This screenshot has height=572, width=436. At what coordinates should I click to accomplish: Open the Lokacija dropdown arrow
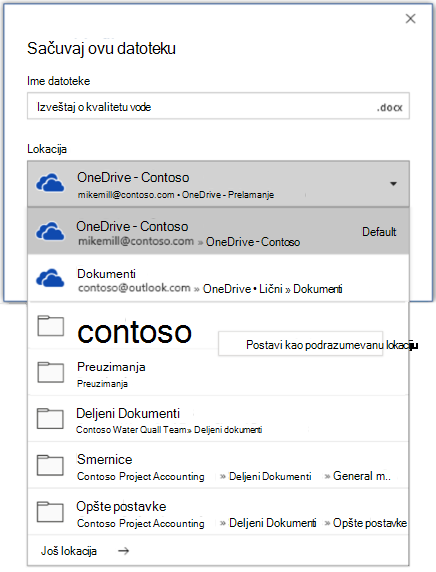pos(393,183)
